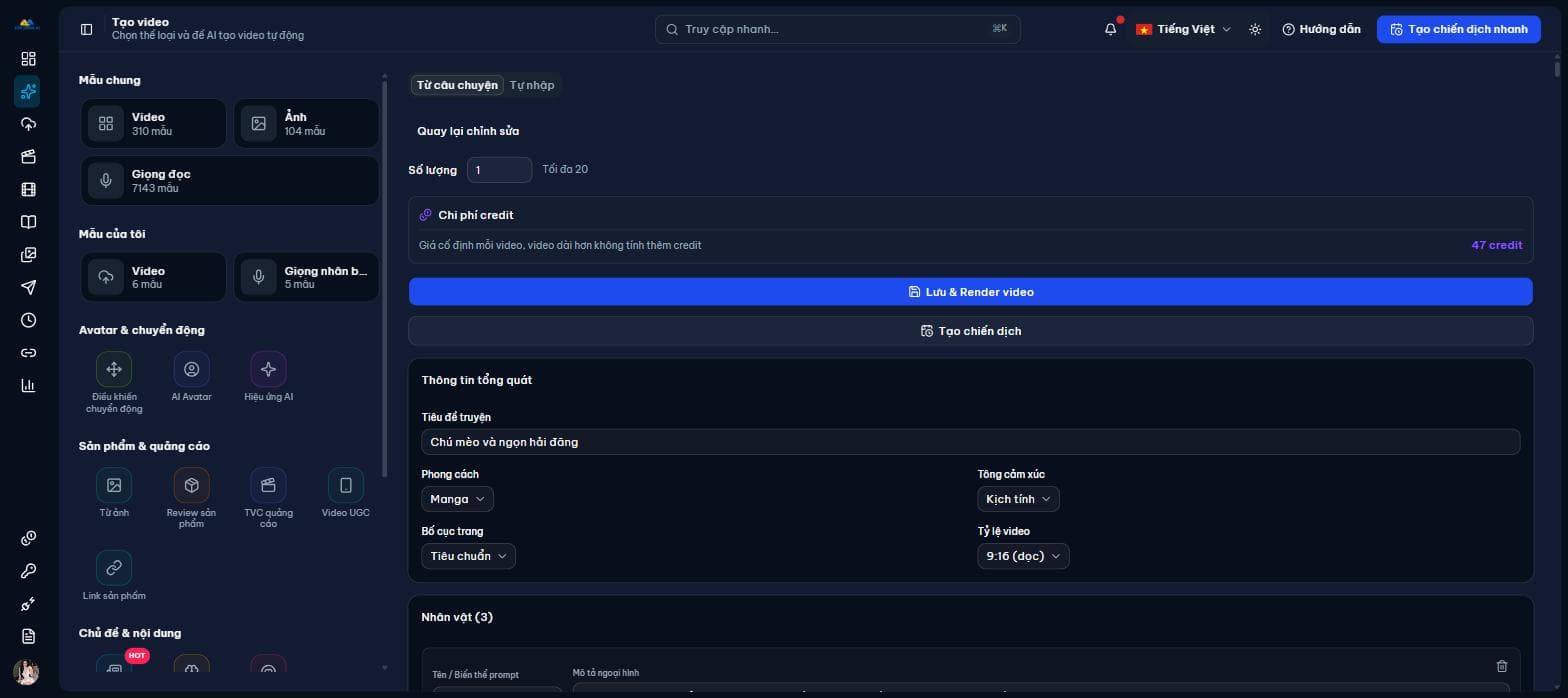Click the Lưu & Render video button
This screenshot has height=698, width=1568.
click(970, 292)
